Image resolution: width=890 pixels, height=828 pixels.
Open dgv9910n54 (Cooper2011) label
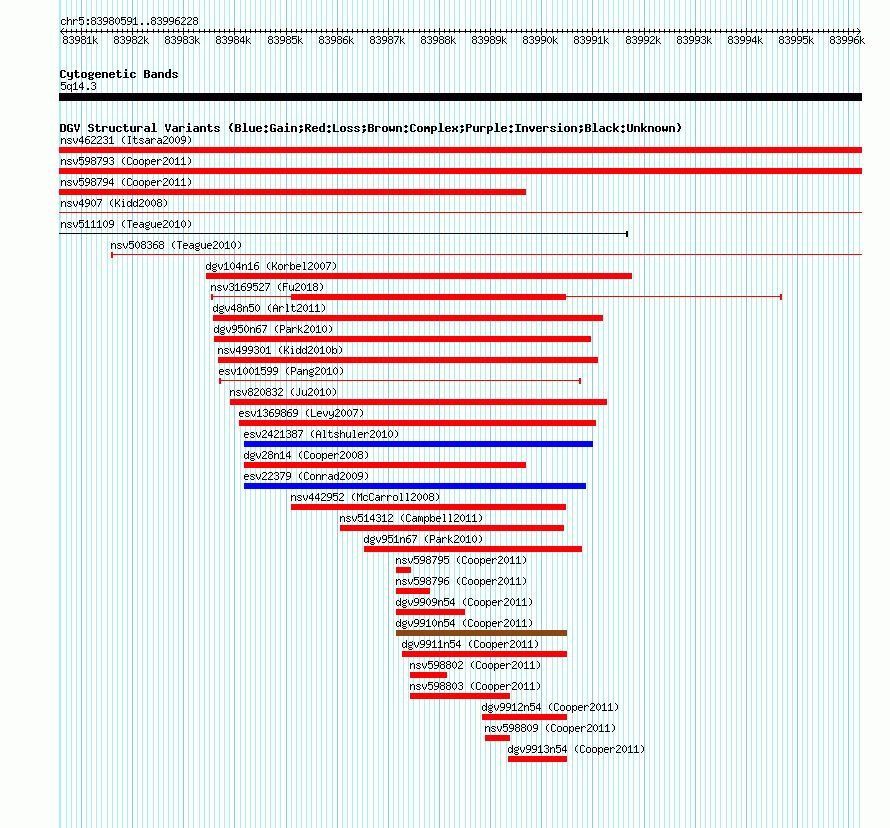point(464,623)
